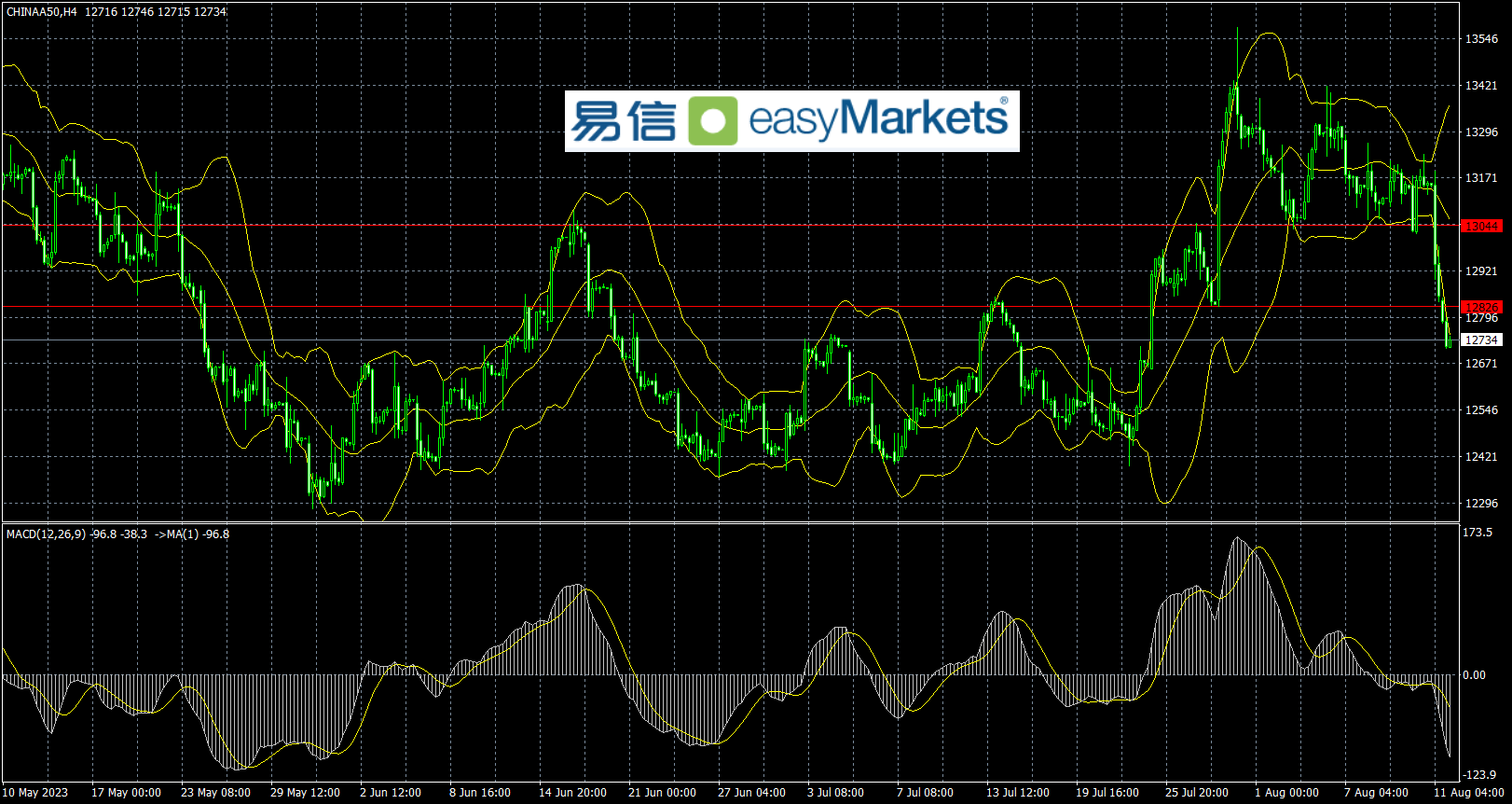The height and width of the screenshot is (804, 1512).
Task: Click the 0.00 MACD zero-level label
Action: pyautogui.click(x=1475, y=675)
